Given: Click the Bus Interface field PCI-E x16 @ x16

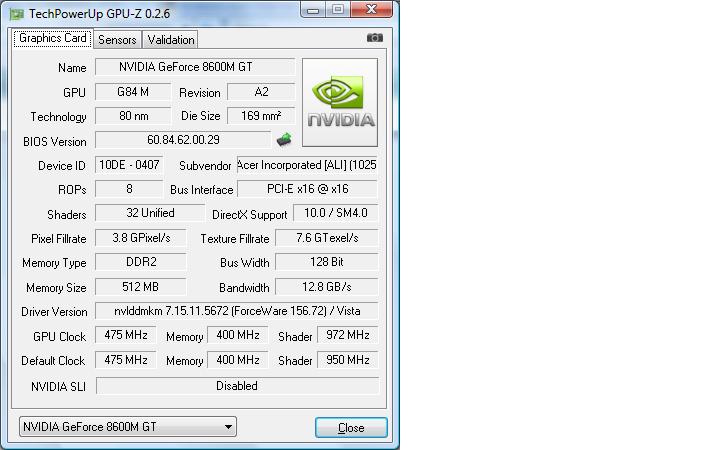Looking at the screenshot, I should click(x=307, y=189).
